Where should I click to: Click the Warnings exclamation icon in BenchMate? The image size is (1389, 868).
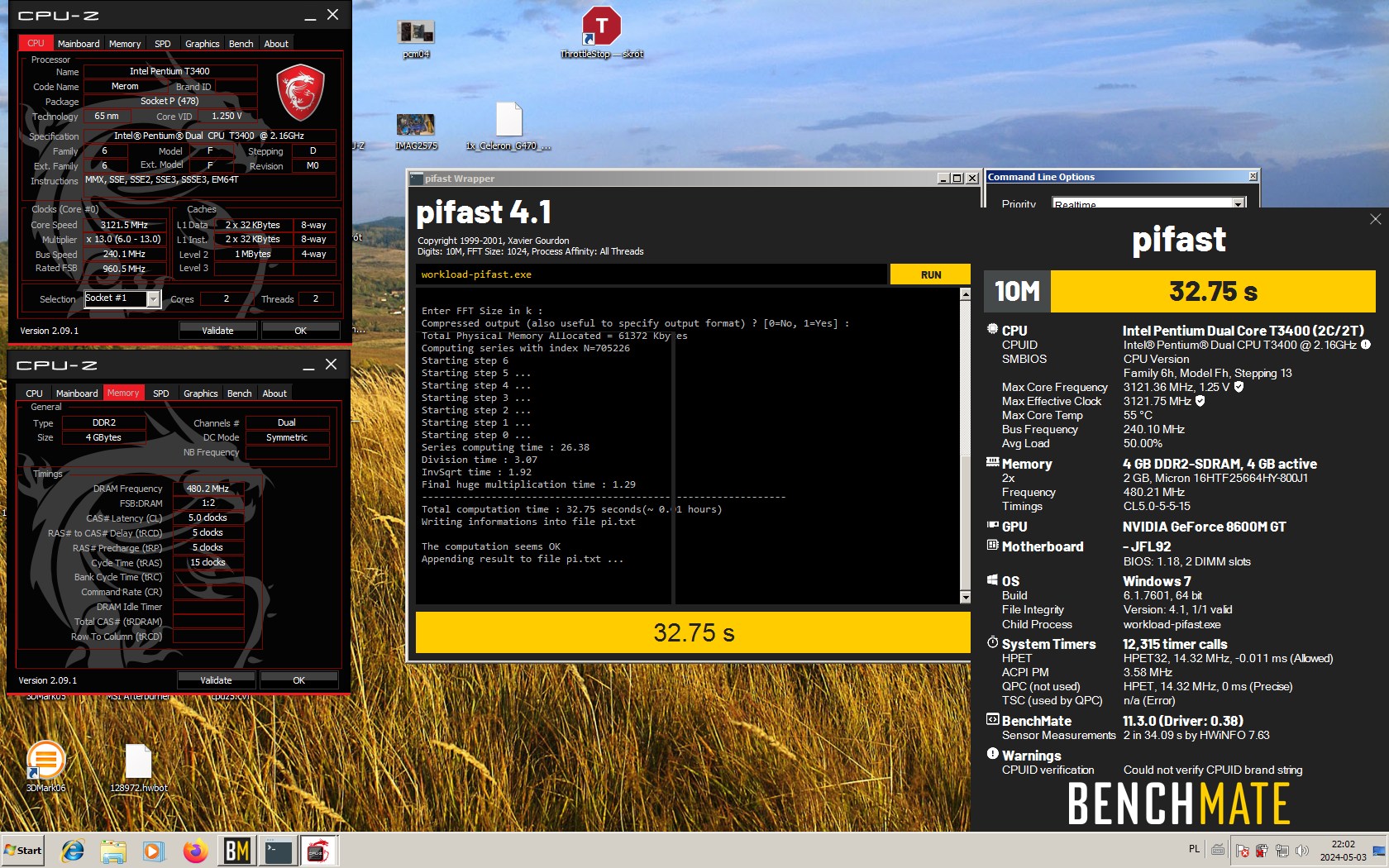tap(992, 754)
